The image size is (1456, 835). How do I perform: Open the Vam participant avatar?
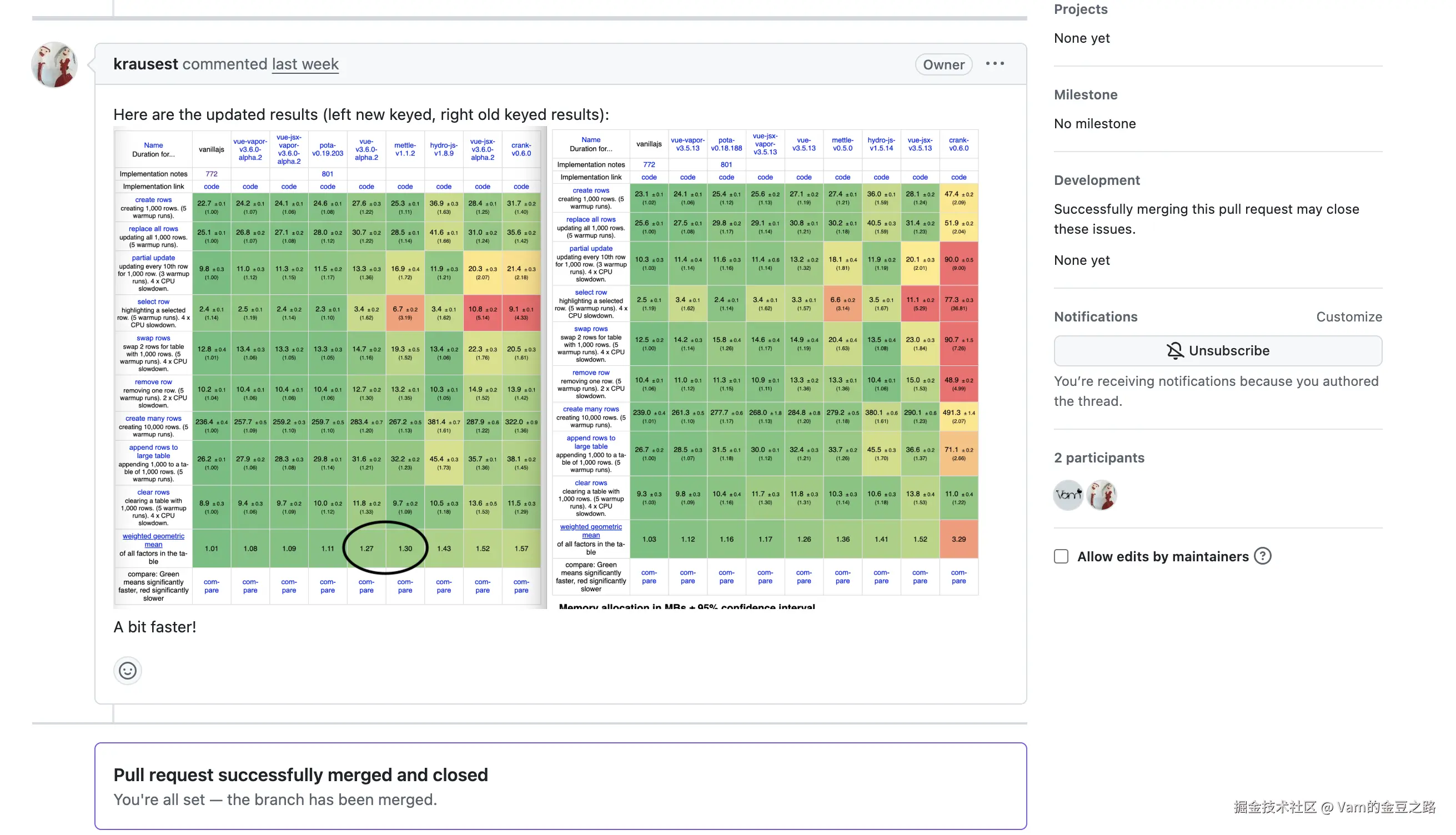(1068, 494)
